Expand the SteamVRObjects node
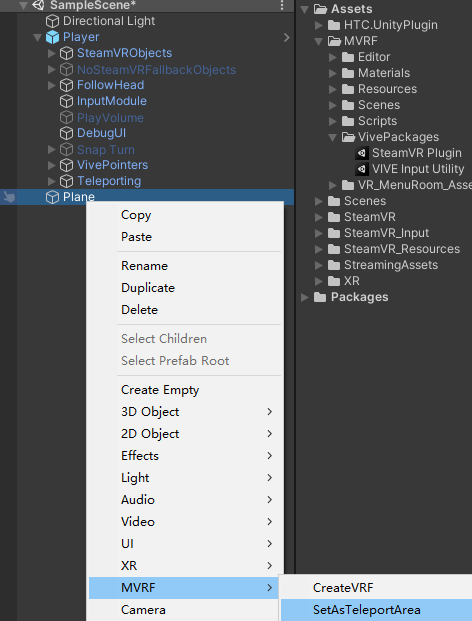472x621 pixels. 51,53
